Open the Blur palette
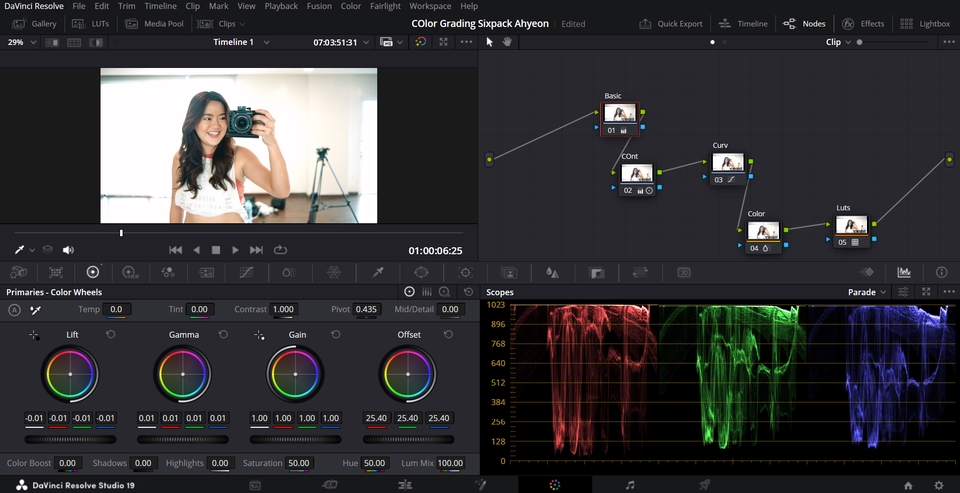 (x=552, y=273)
